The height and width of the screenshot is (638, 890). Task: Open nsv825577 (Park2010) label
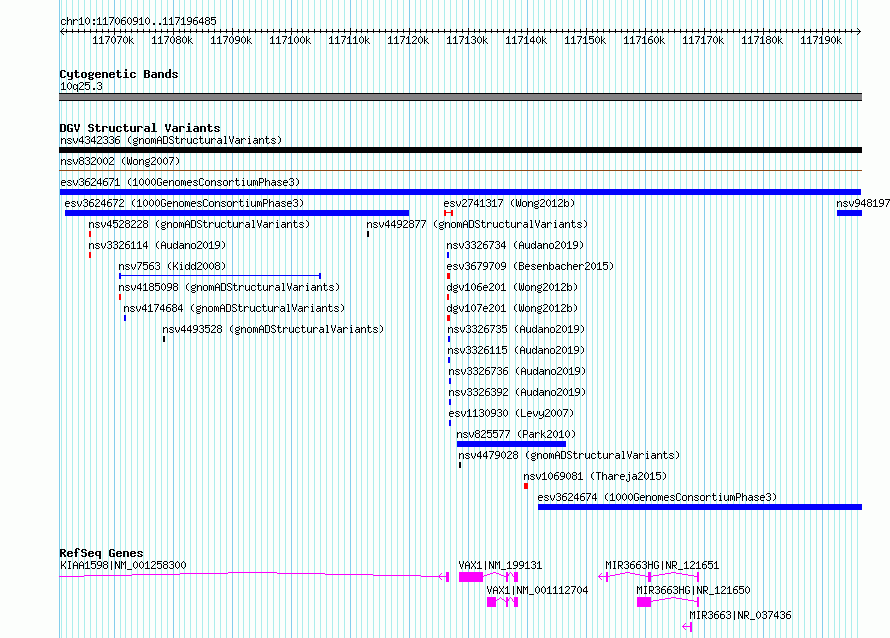[x=516, y=434]
